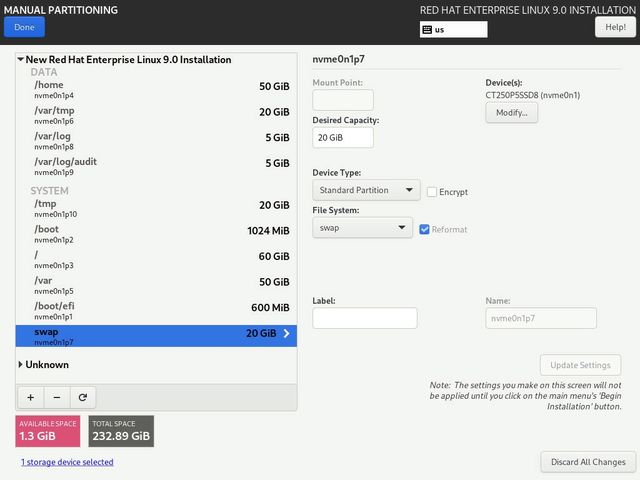The height and width of the screenshot is (480, 640).
Task: Click the Done button
Action: point(24,27)
